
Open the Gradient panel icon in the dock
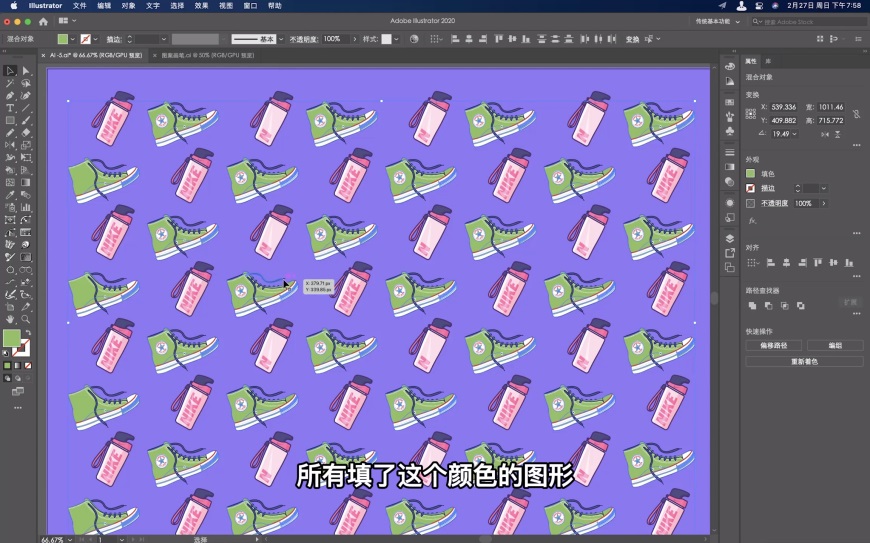[730, 167]
